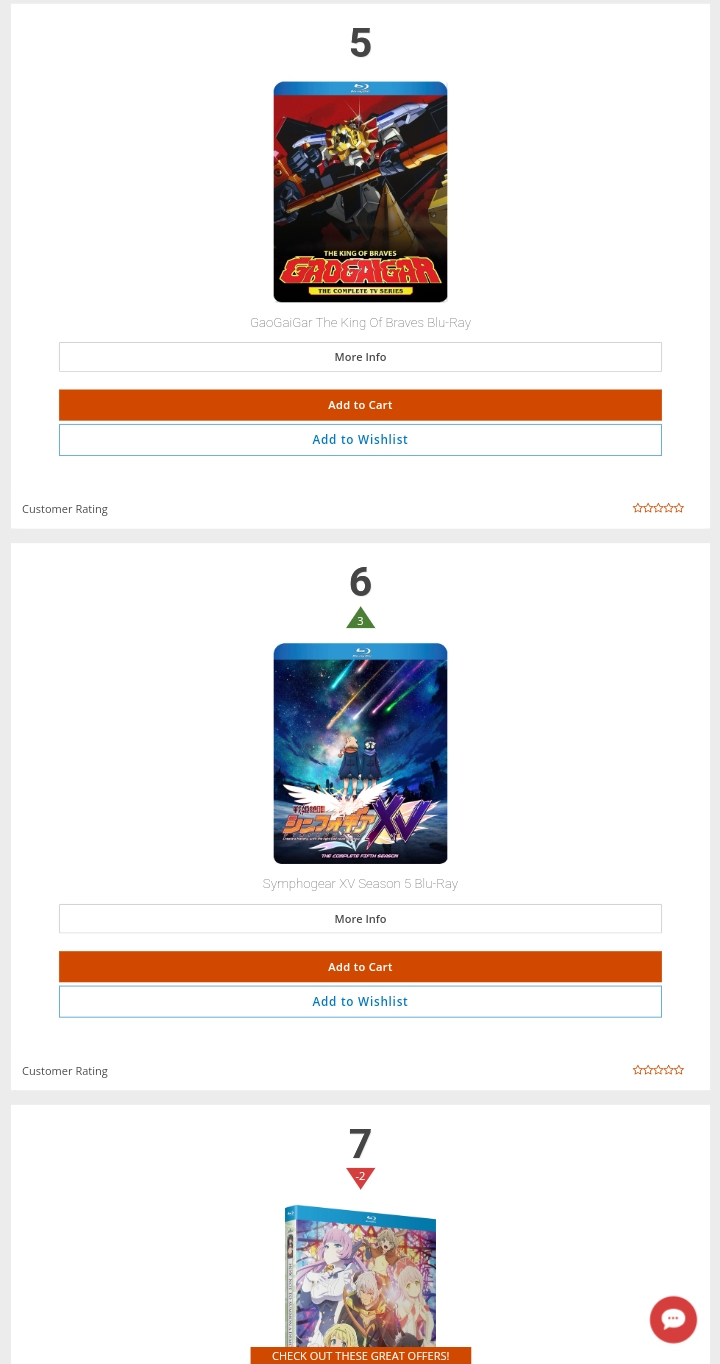Screen dimensions: 720x1364
Task: Click More Info for Symphogear XV
Action: tap(360, 919)
